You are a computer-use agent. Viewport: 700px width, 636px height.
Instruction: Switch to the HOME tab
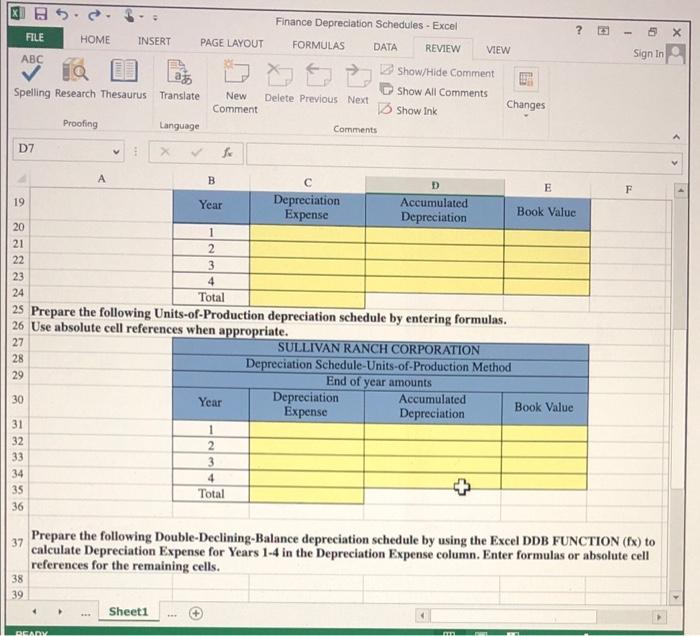point(95,40)
